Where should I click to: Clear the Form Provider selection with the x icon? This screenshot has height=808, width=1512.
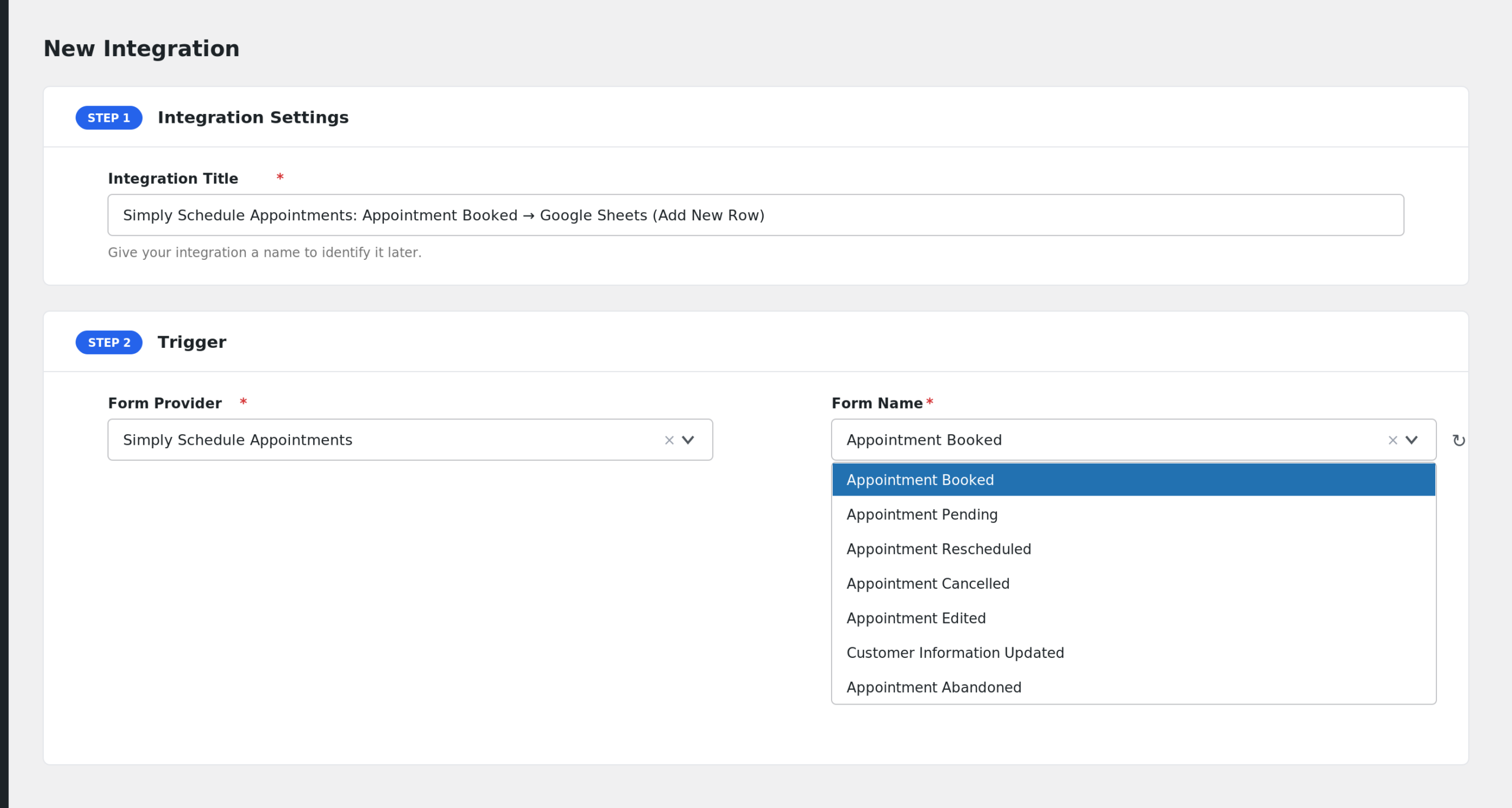click(x=669, y=440)
